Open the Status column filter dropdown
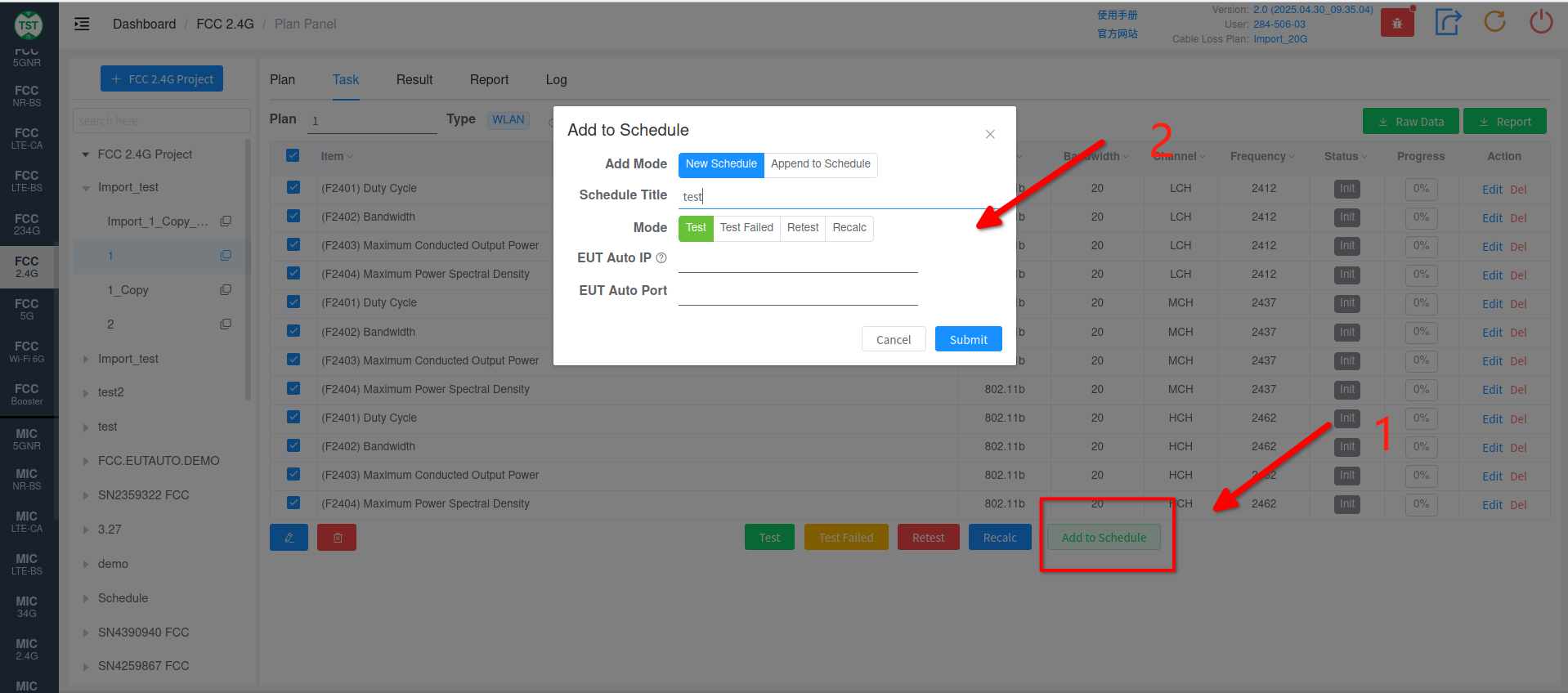The image size is (1568, 693). point(1364,157)
